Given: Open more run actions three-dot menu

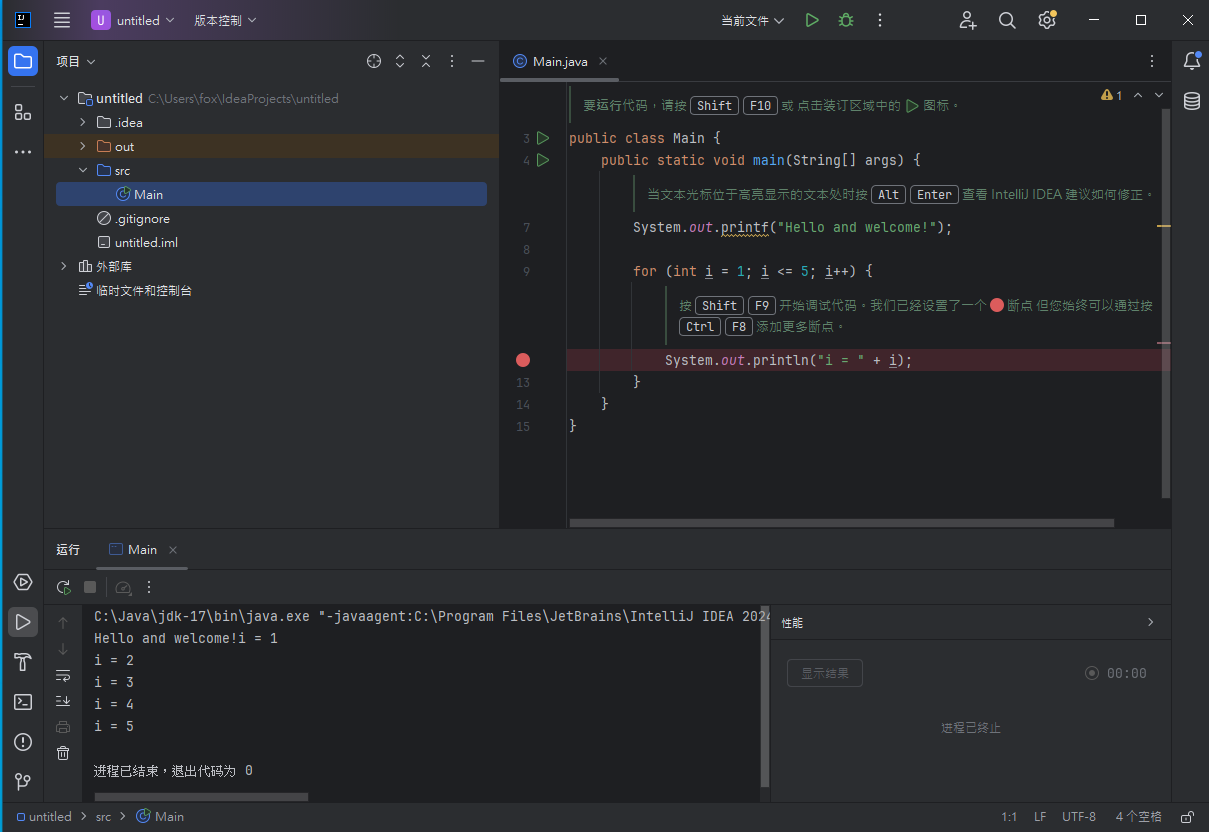Looking at the screenshot, I should pos(880,20).
